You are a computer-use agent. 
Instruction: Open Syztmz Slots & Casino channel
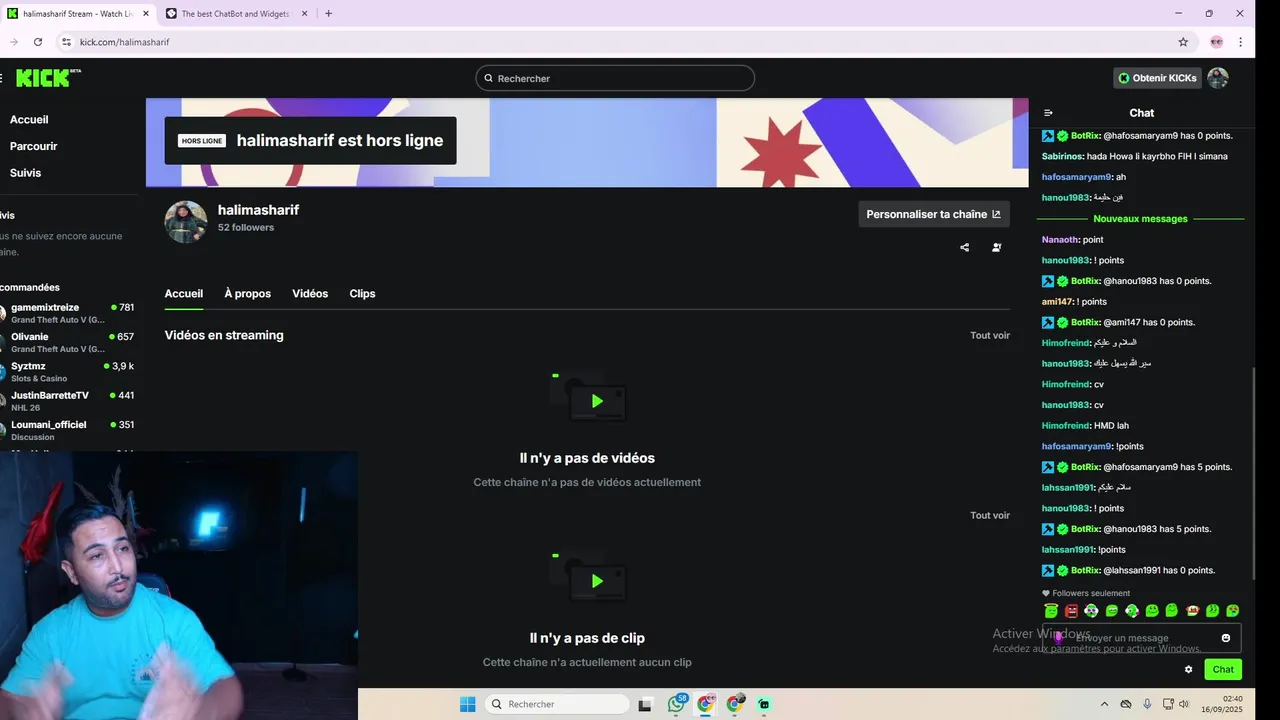(x=68, y=372)
